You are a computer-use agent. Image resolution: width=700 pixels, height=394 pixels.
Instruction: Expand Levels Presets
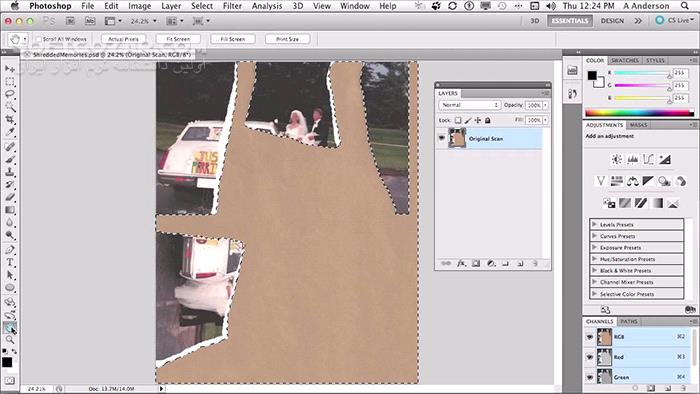pos(594,224)
